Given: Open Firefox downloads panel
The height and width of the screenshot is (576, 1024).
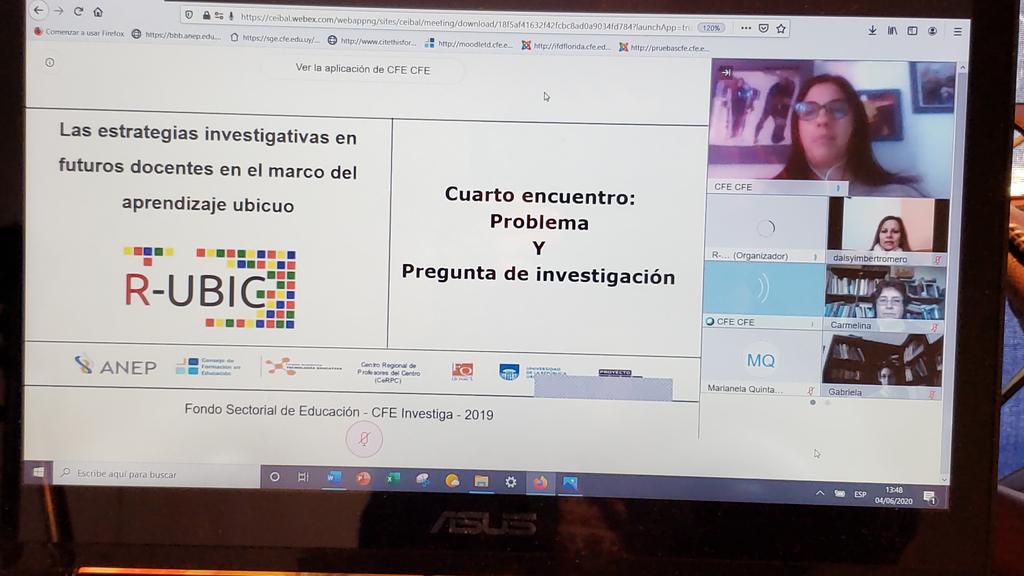Looking at the screenshot, I should pos(872,30).
